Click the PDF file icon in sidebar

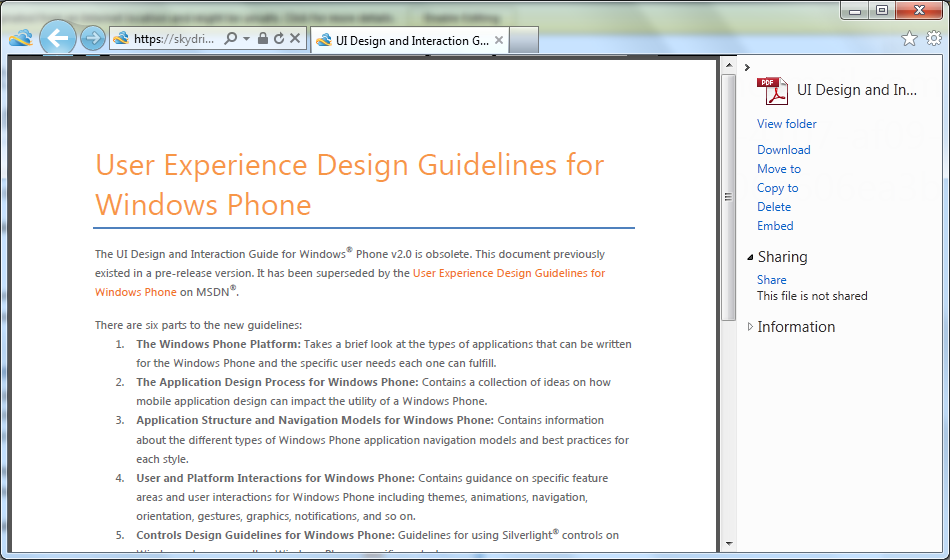point(772,91)
